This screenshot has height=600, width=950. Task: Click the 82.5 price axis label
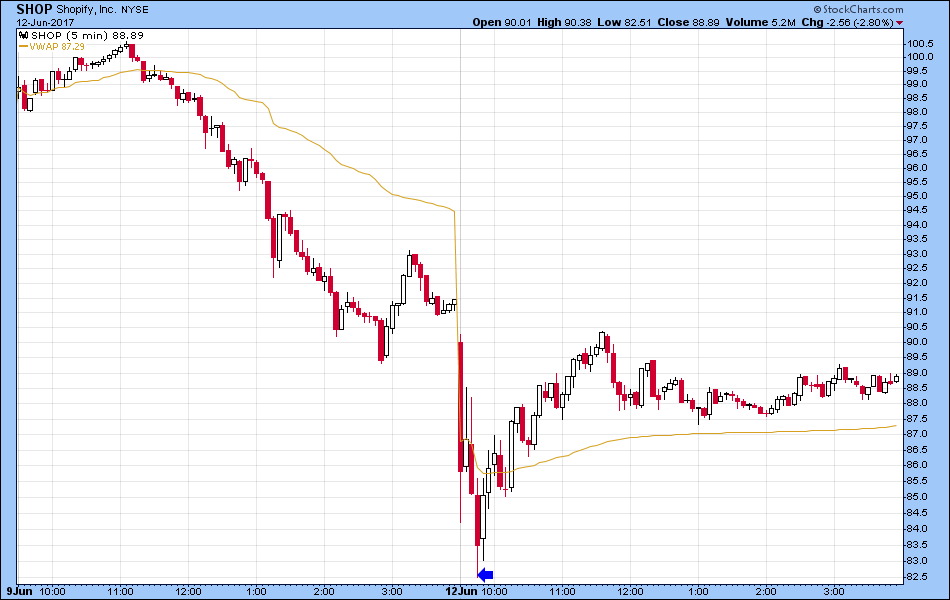tap(917, 577)
